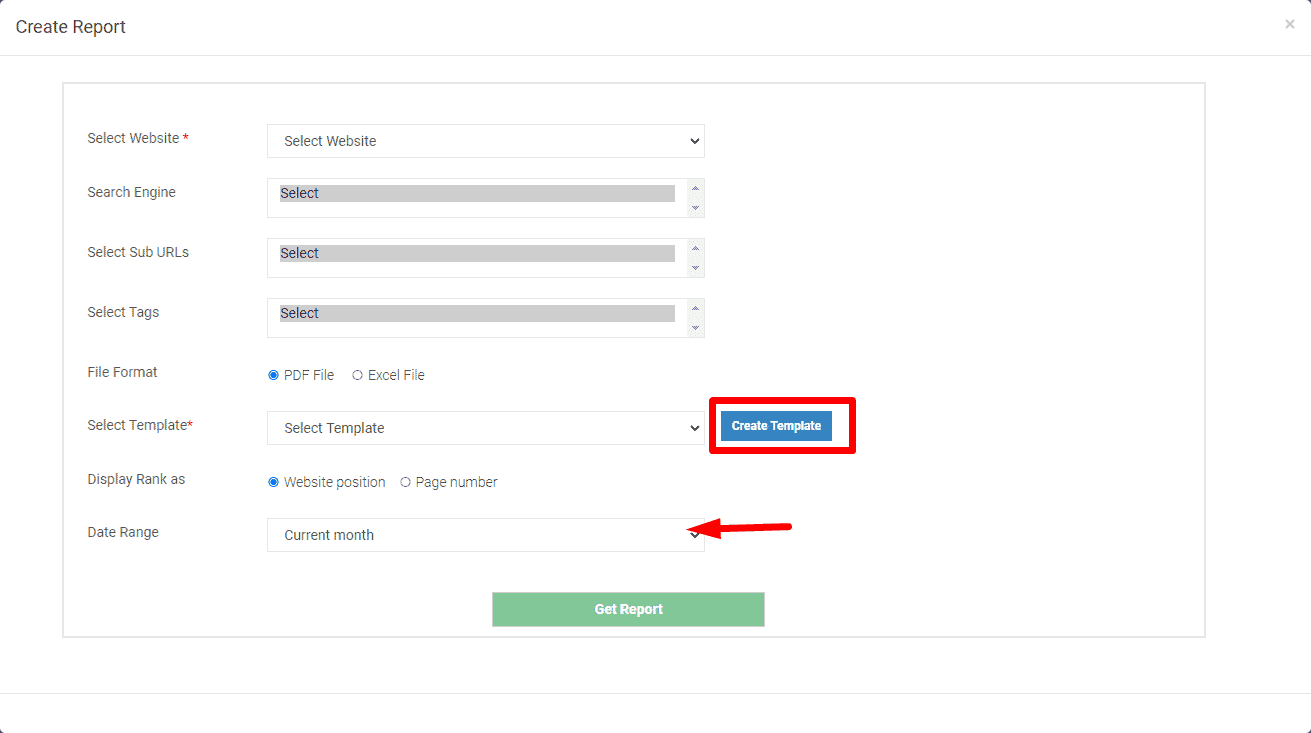Click the File Format label
1311x733 pixels.
pos(122,372)
